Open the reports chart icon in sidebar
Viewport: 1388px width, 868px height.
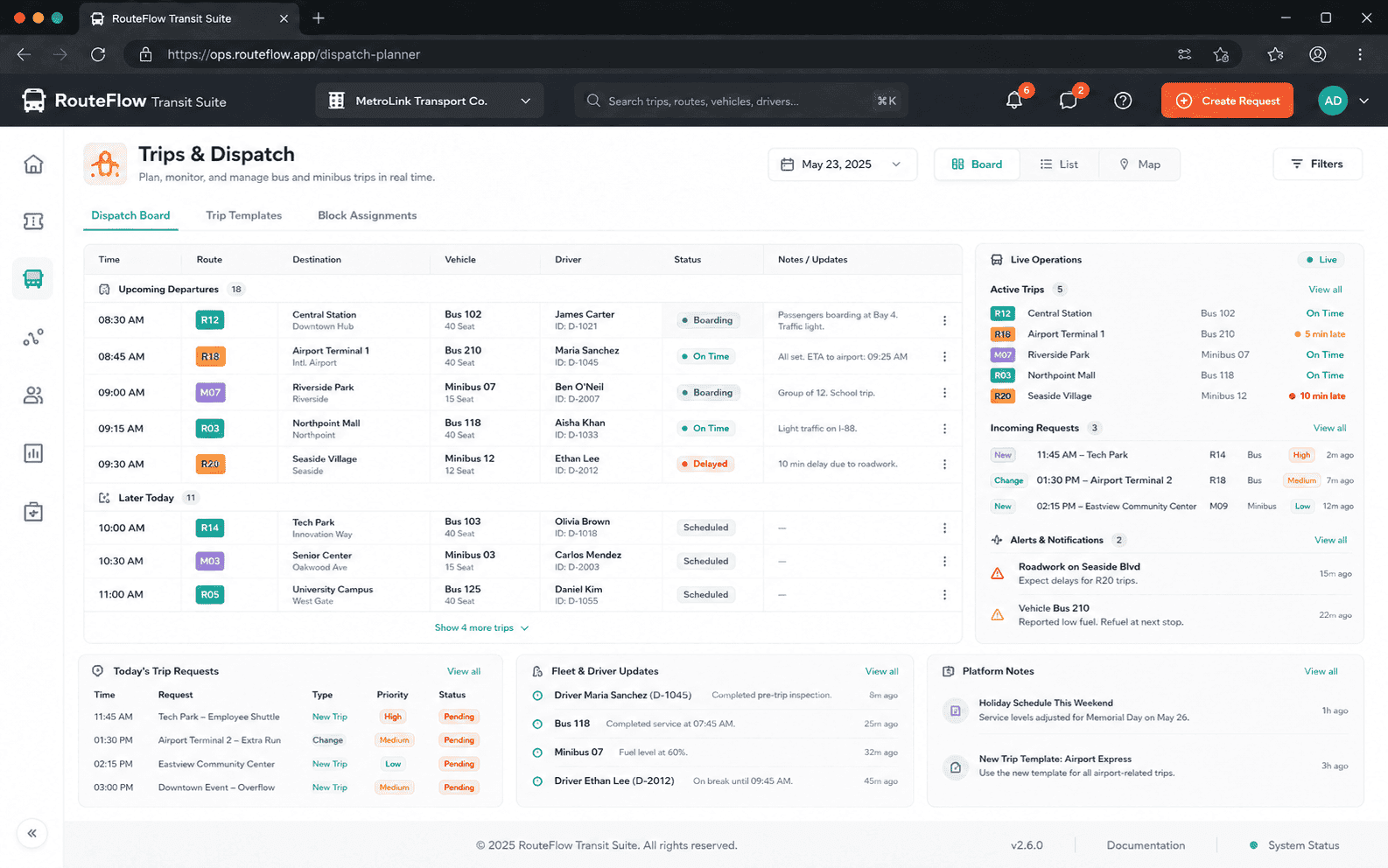[x=33, y=453]
